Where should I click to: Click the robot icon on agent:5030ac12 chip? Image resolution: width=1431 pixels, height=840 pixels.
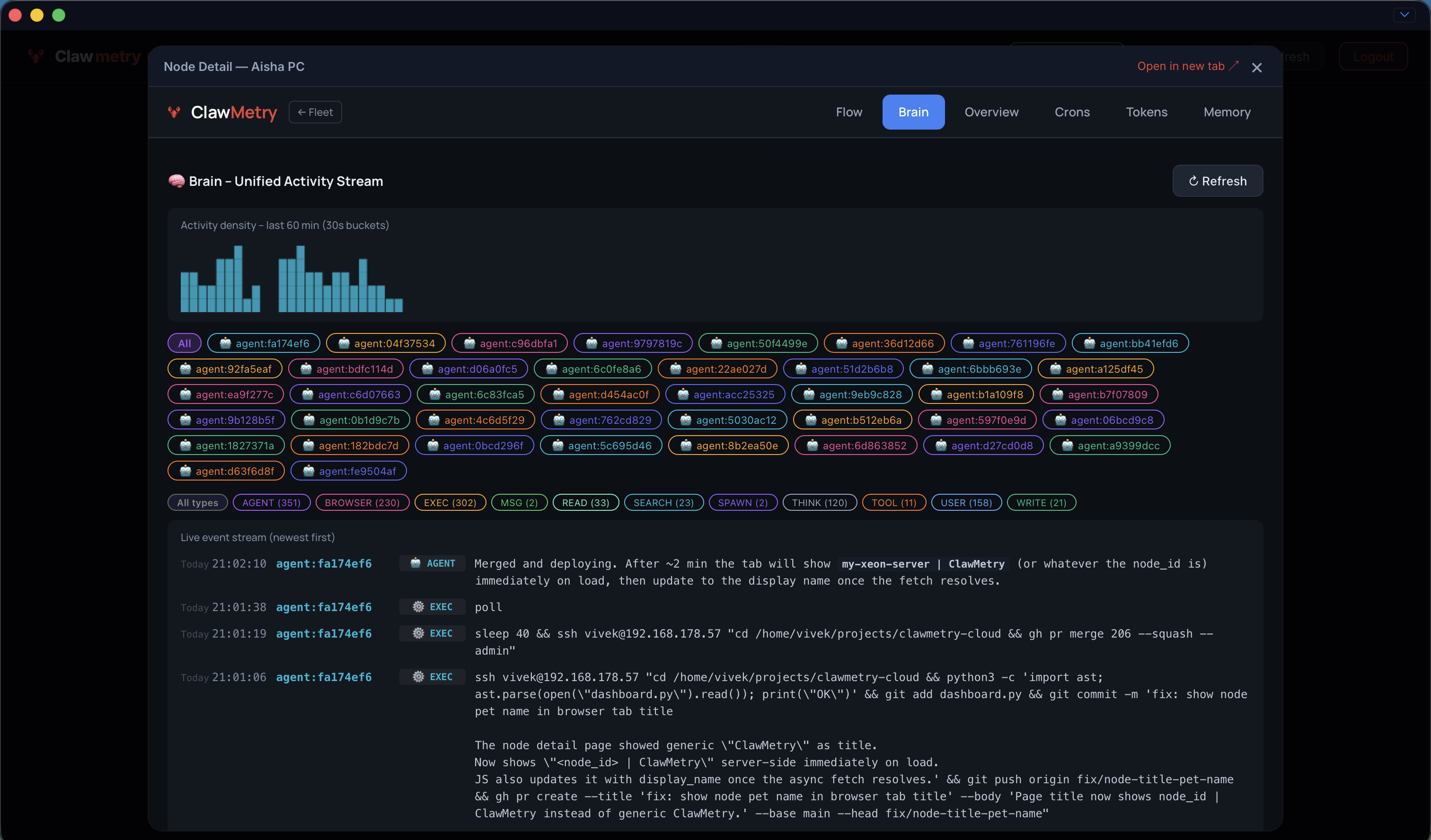pyautogui.click(x=686, y=420)
